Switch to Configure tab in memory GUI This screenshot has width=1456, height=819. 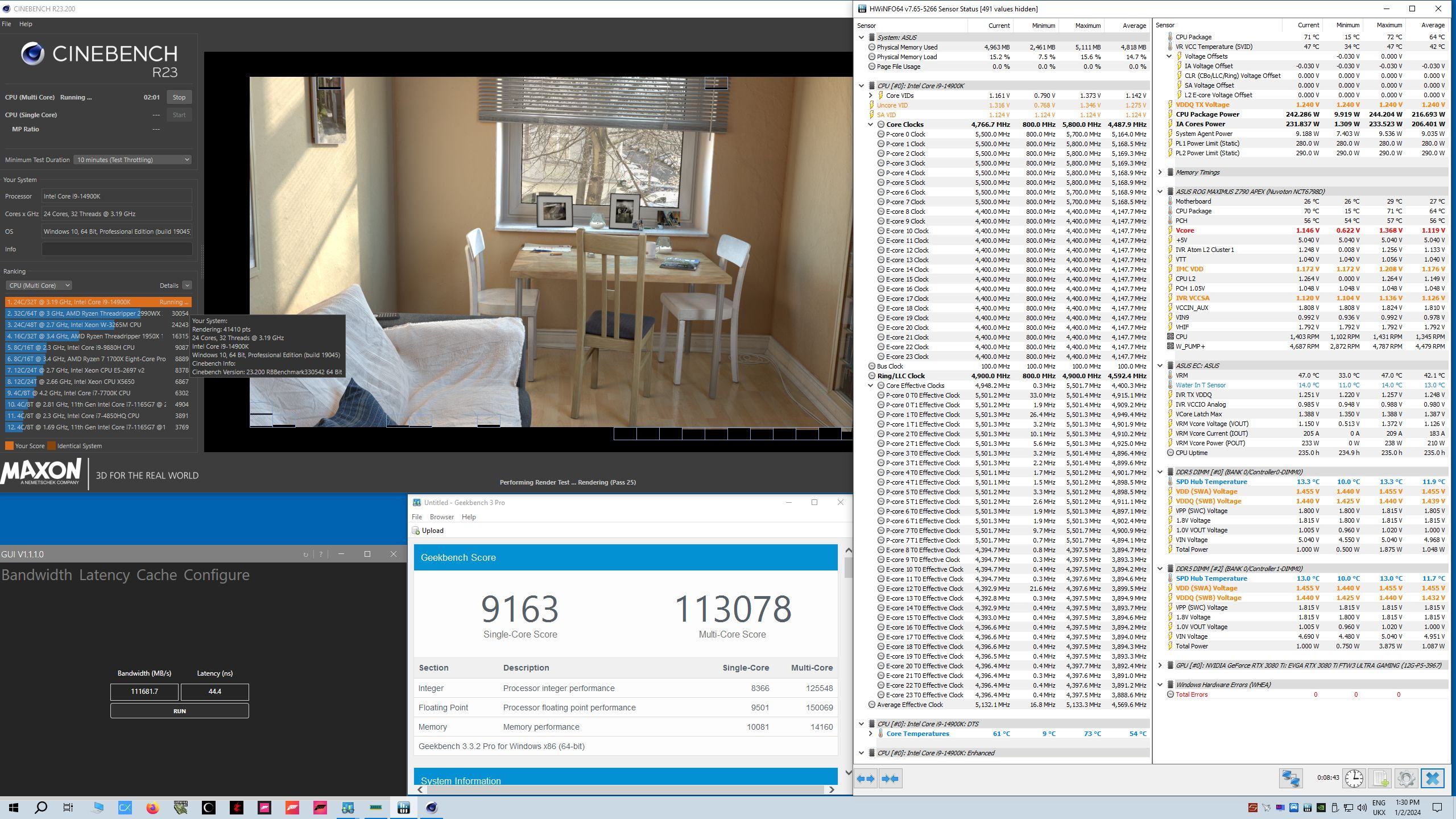pyautogui.click(x=217, y=575)
